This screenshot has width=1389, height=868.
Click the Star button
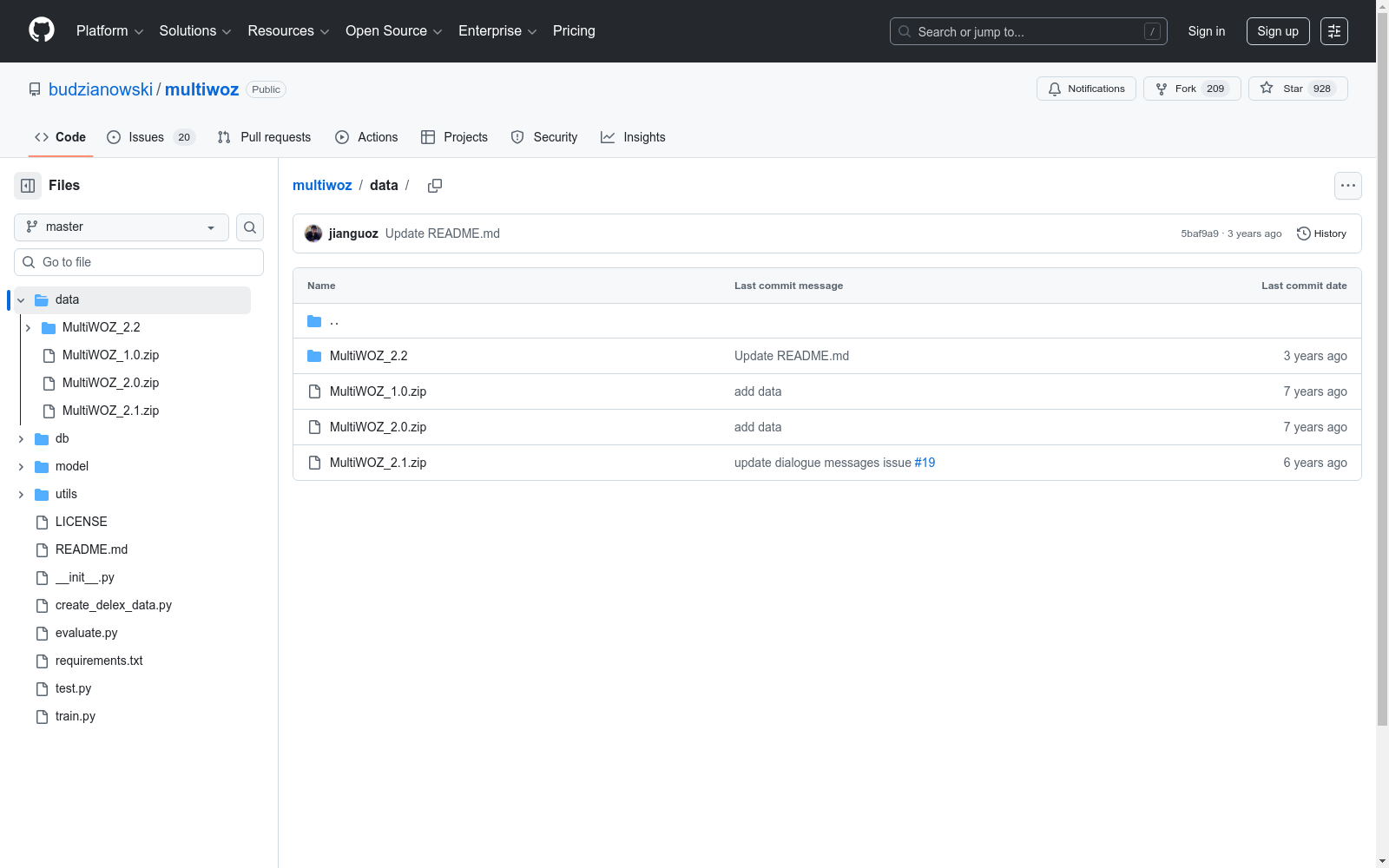[1298, 89]
